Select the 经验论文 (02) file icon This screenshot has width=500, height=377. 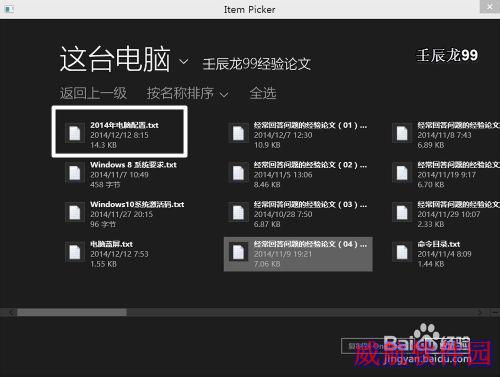[x=238, y=173]
